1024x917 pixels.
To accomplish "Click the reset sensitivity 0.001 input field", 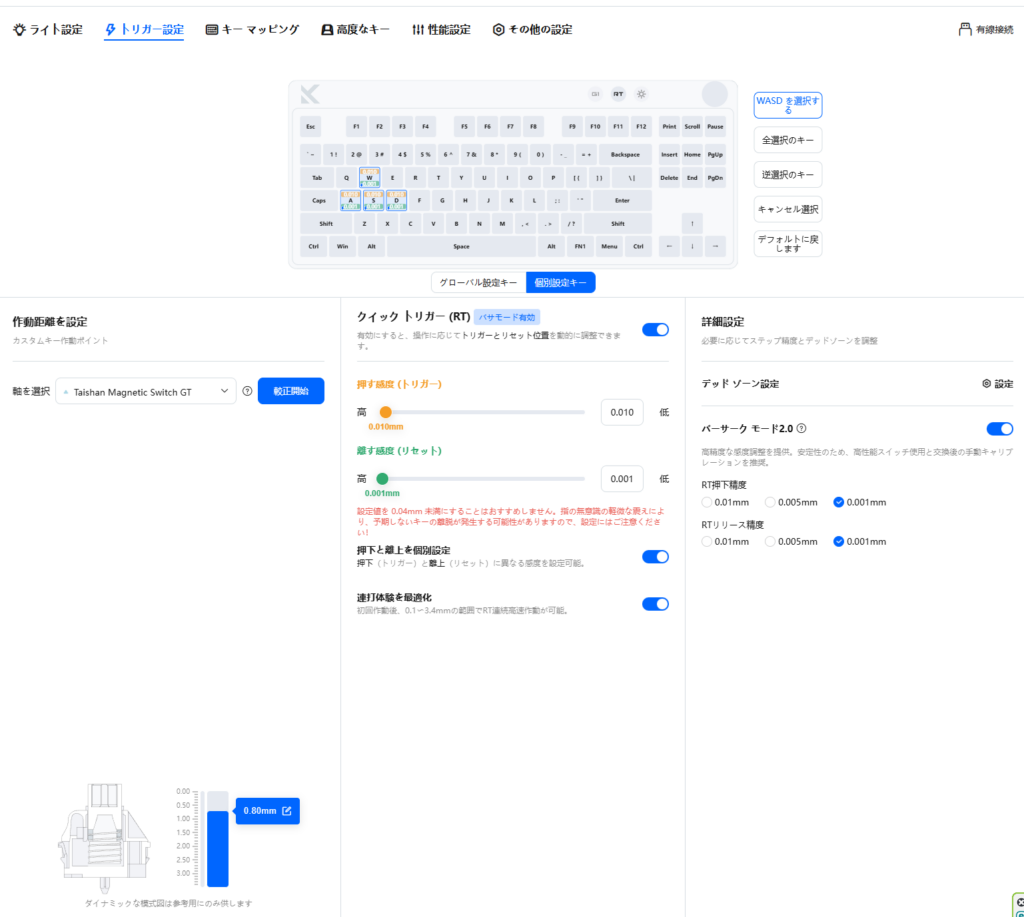I will pos(622,479).
